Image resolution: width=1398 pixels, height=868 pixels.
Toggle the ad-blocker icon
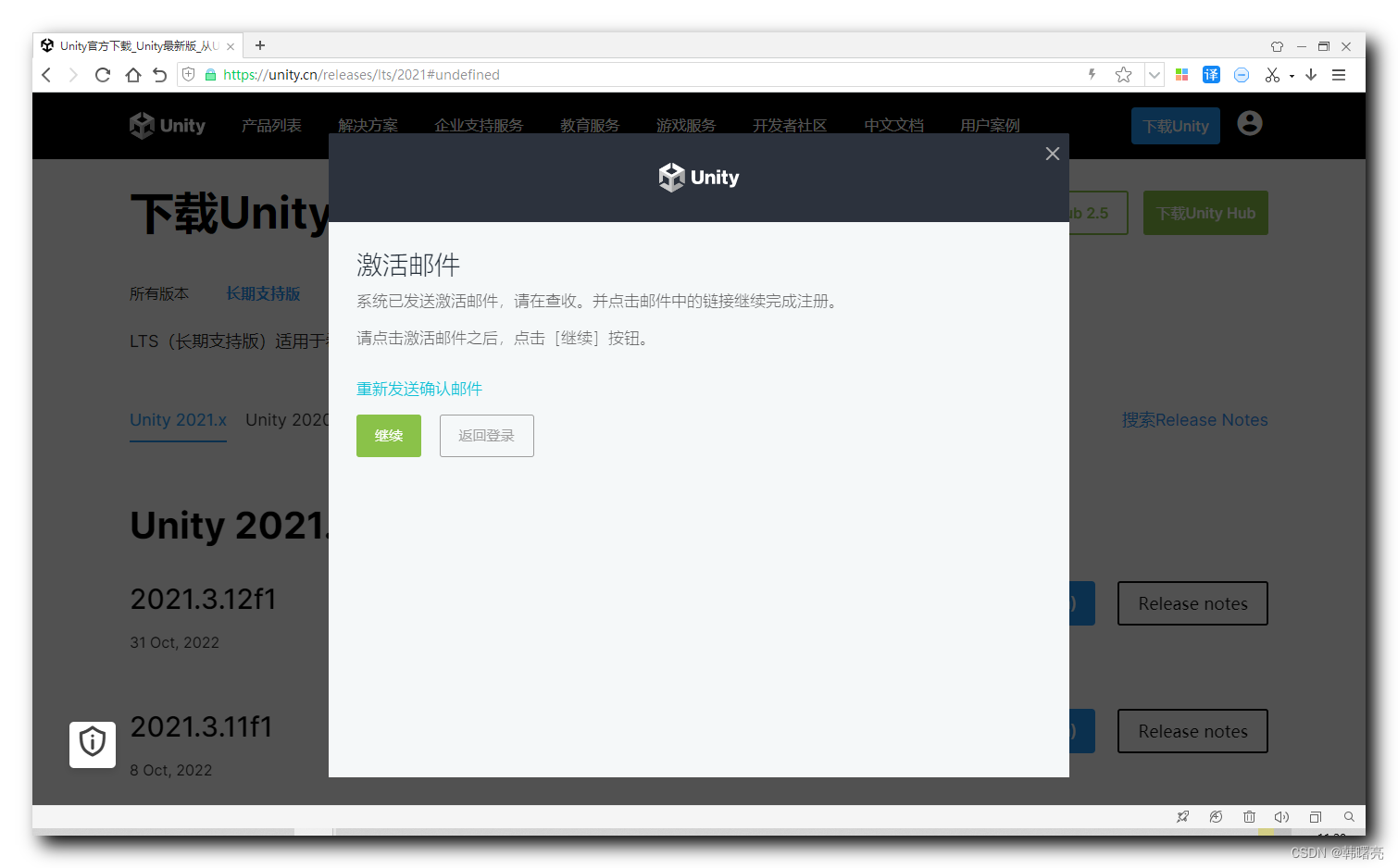point(1241,74)
